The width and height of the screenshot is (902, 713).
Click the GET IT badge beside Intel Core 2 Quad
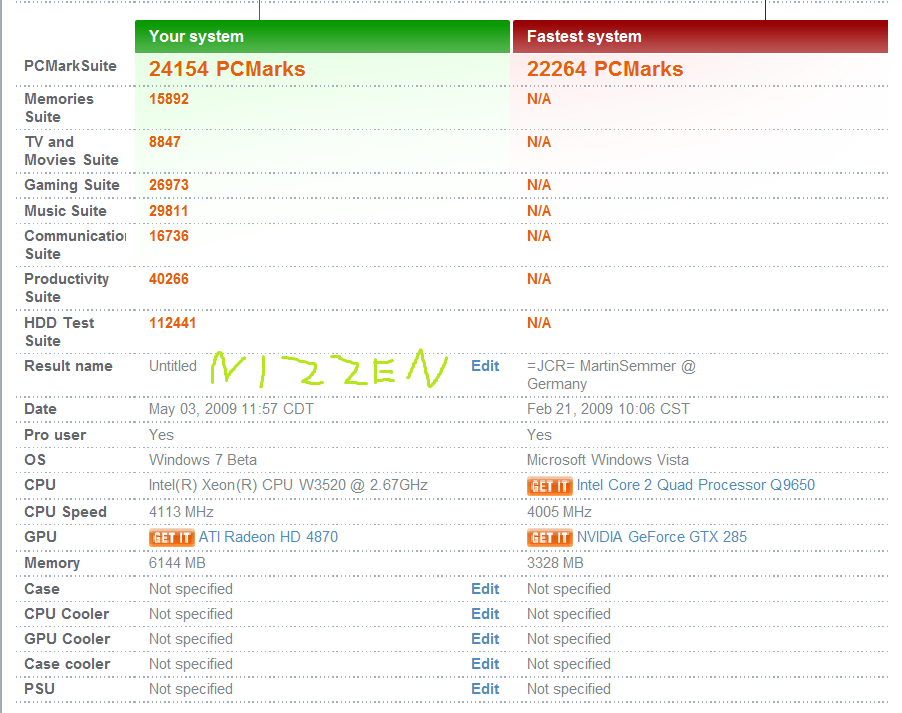[549, 486]
